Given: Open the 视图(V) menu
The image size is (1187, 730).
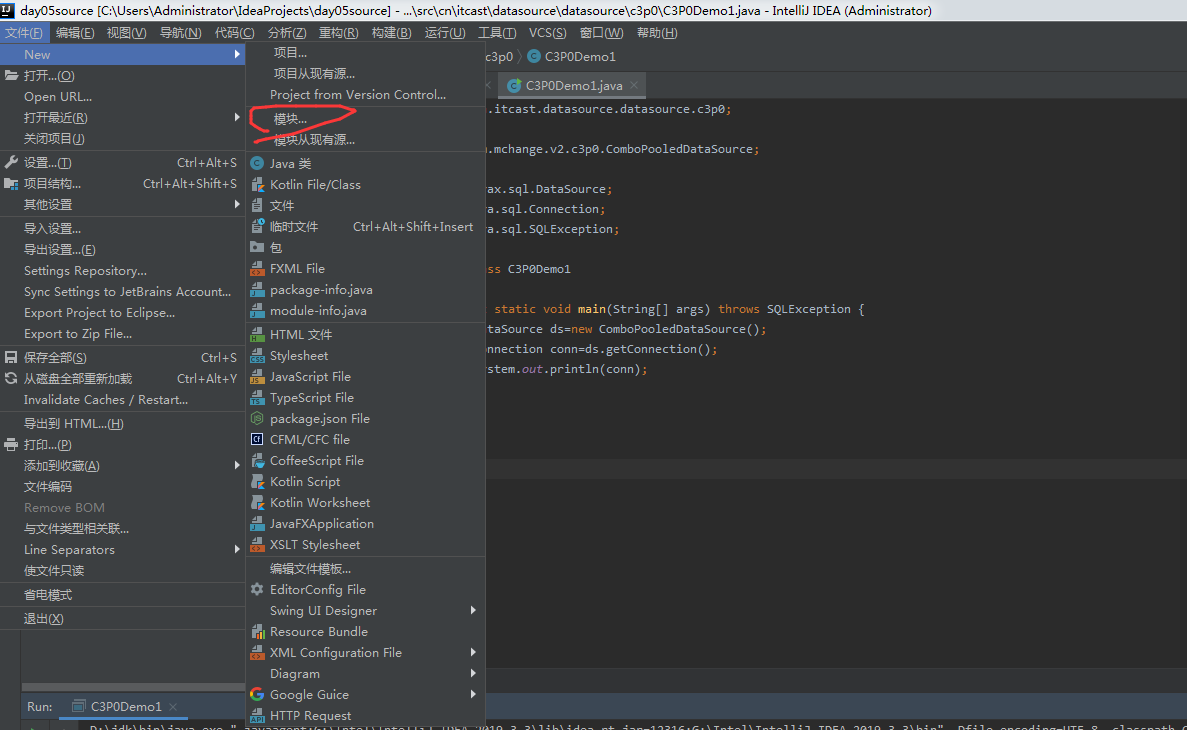Looking at the screenshot, I should point(126,33).
